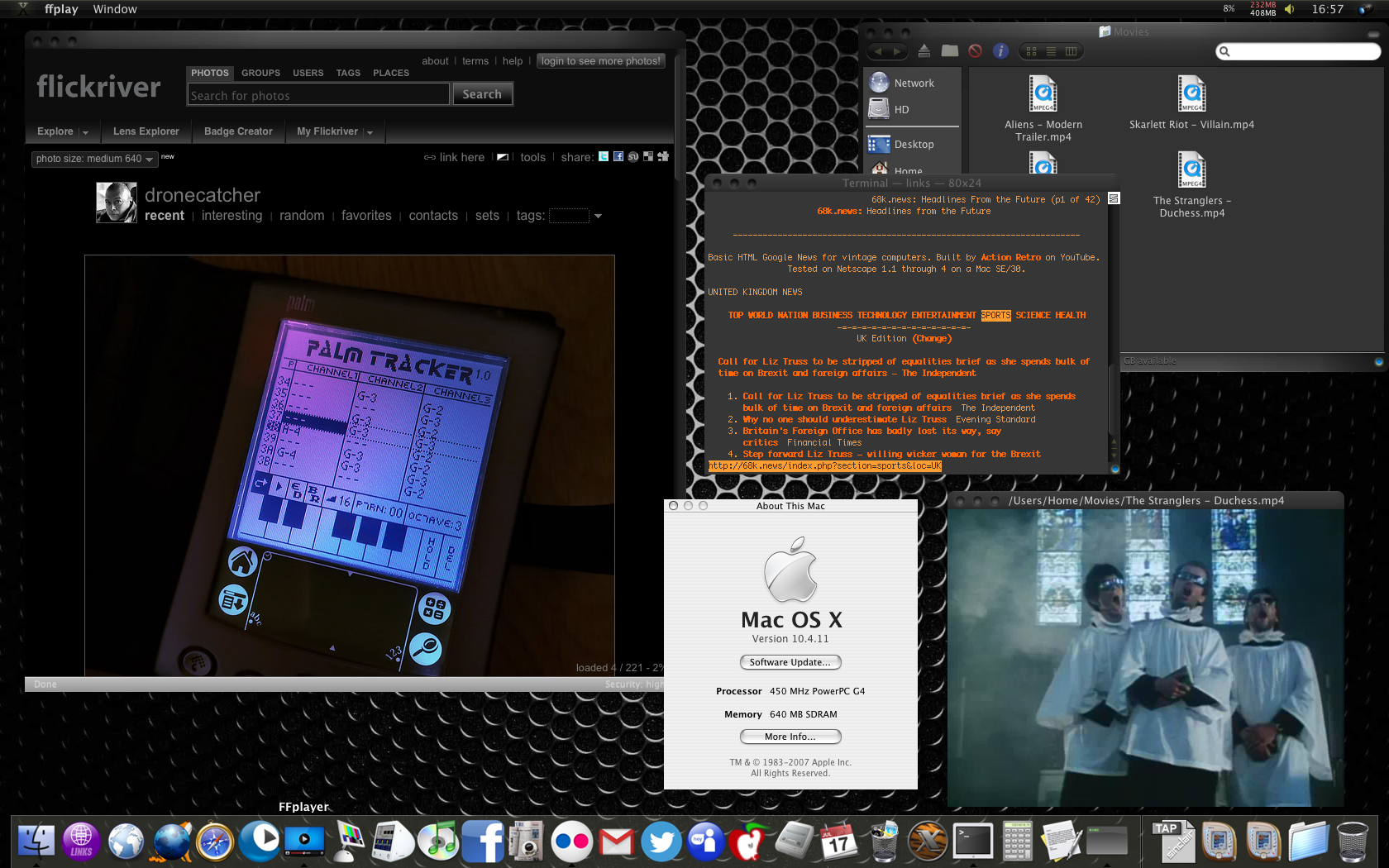Open TextEdit paper-and-pen dock icon
The width and height of the screenshot is (1389, 868).
click(1062, 842)
